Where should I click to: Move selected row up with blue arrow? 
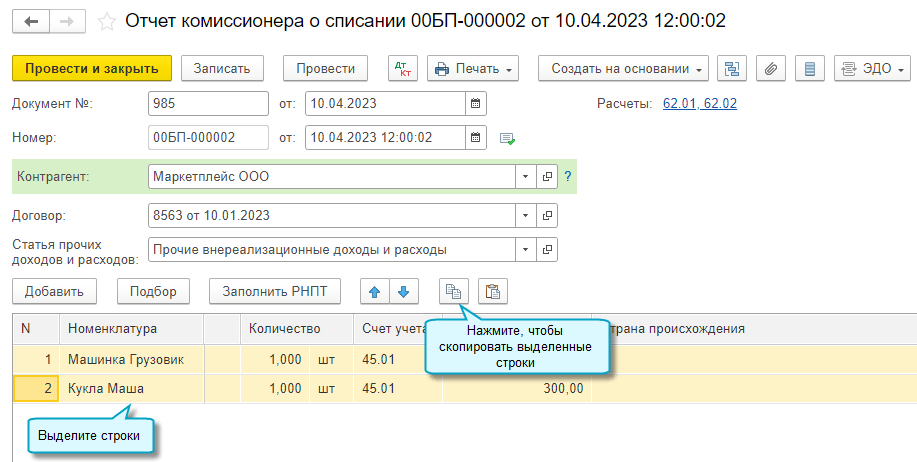(x=375, y=292)
